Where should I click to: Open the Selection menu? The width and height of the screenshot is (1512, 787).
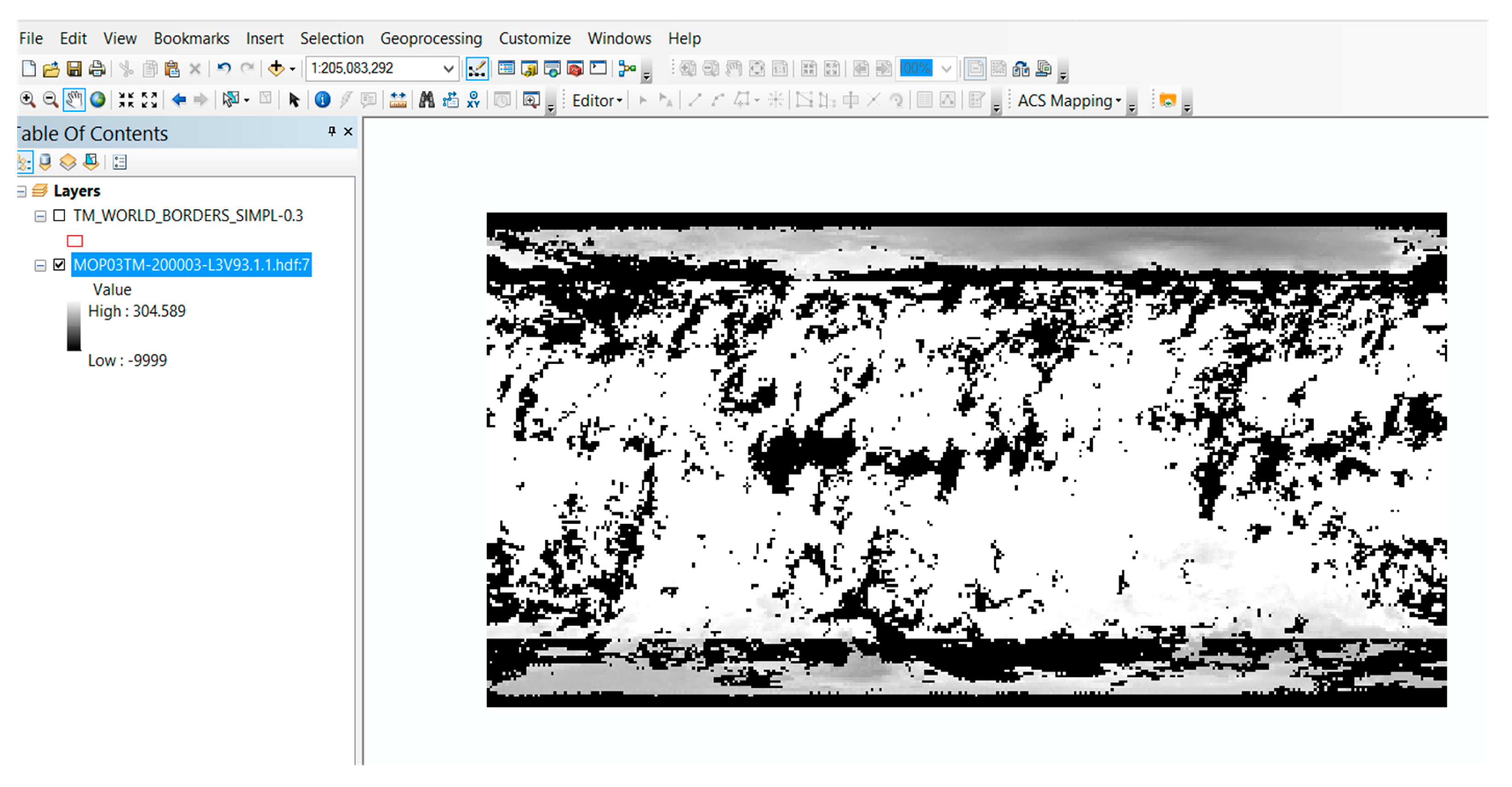pos(331,38)
